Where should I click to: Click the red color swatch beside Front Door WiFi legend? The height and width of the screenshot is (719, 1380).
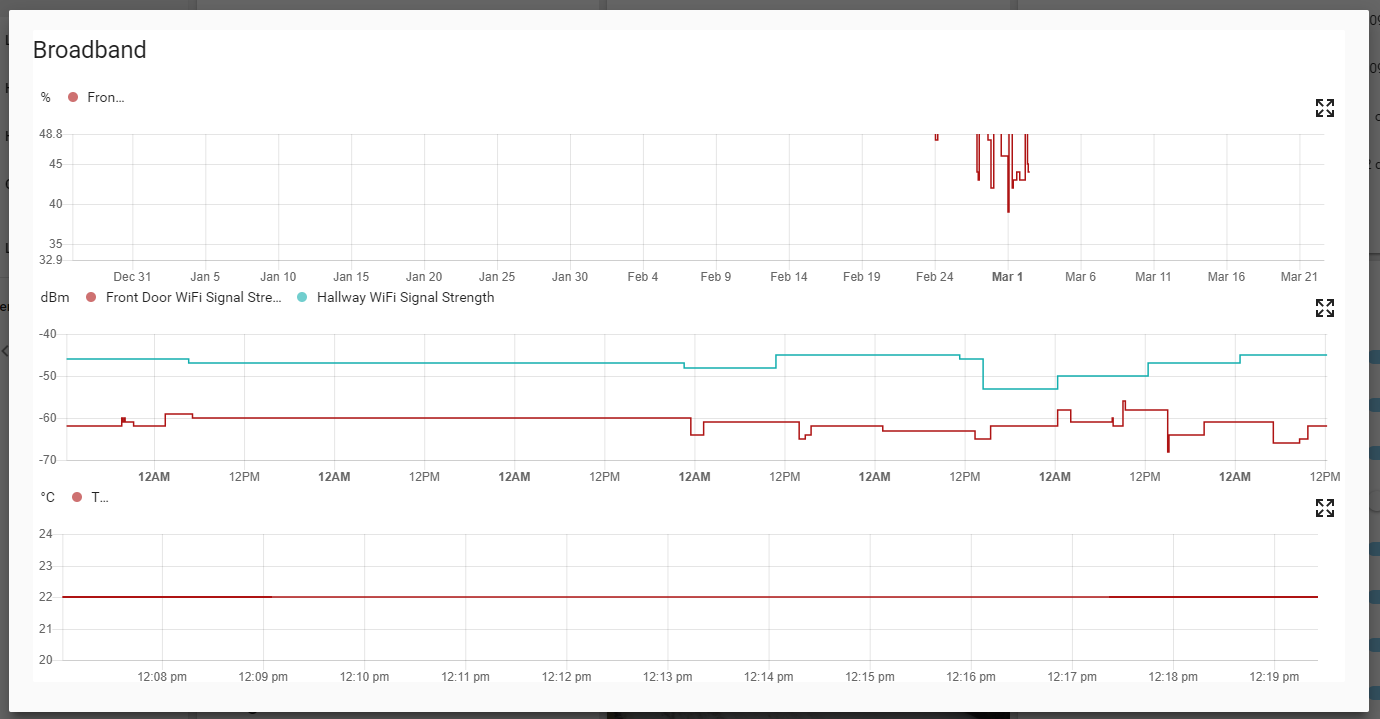[x=88, y=297]
